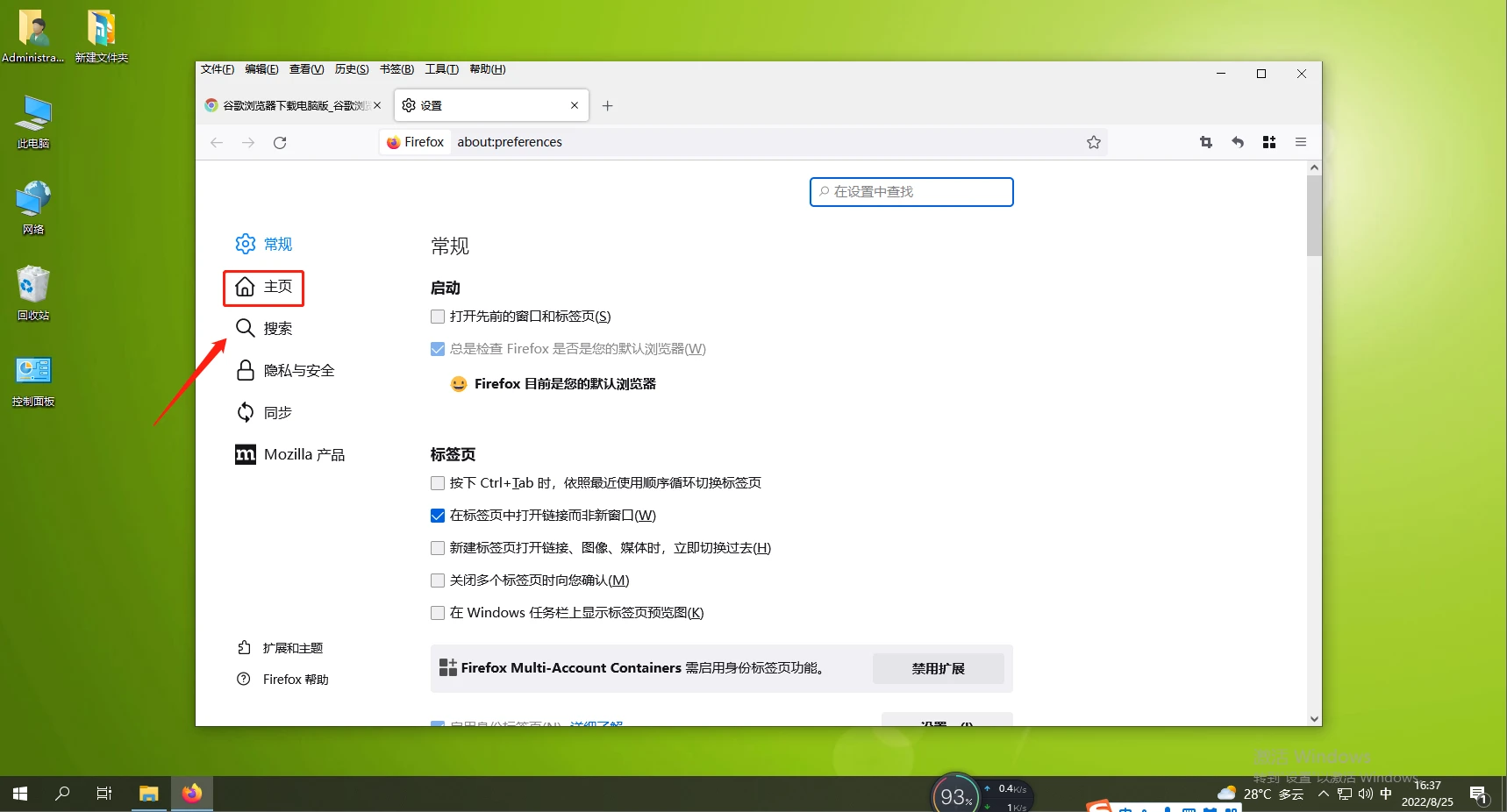Select the 新建文件夹 desktop folder
Viewport: 1507px width, 812px height.
[x=102, y=36]
